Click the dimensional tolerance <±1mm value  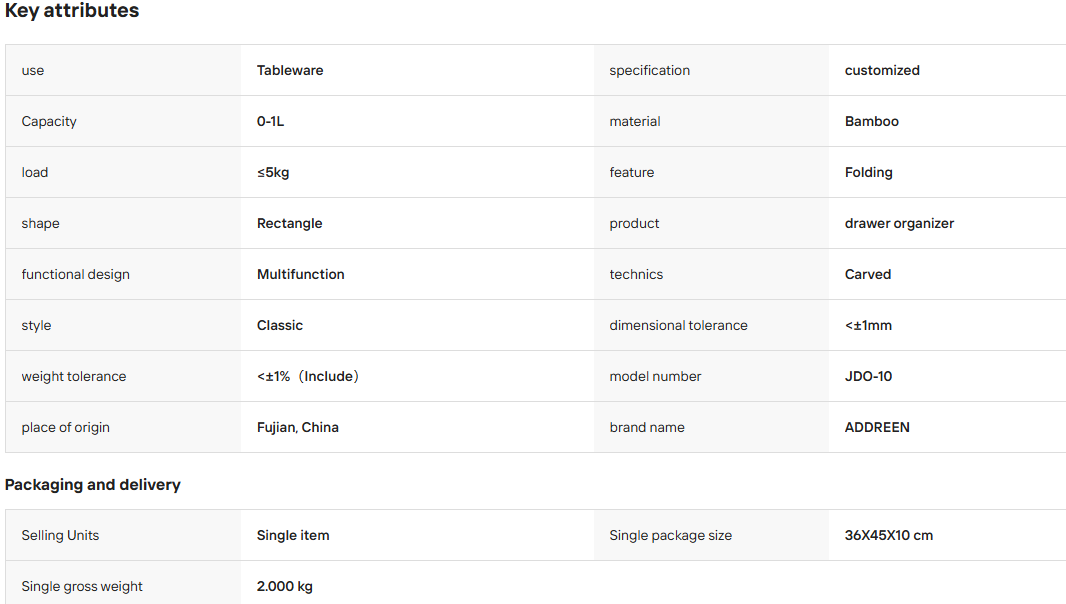click(x=868, y=325)
